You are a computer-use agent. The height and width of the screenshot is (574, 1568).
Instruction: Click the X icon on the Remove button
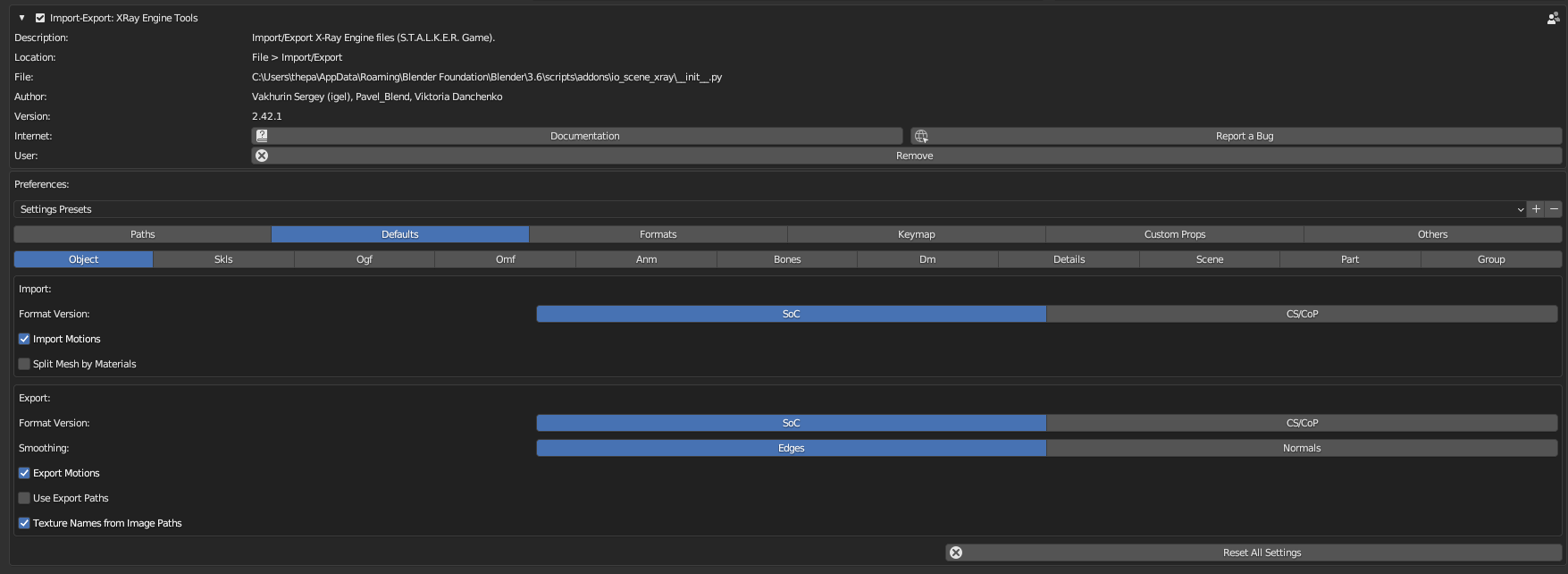[x=262, y=156]
